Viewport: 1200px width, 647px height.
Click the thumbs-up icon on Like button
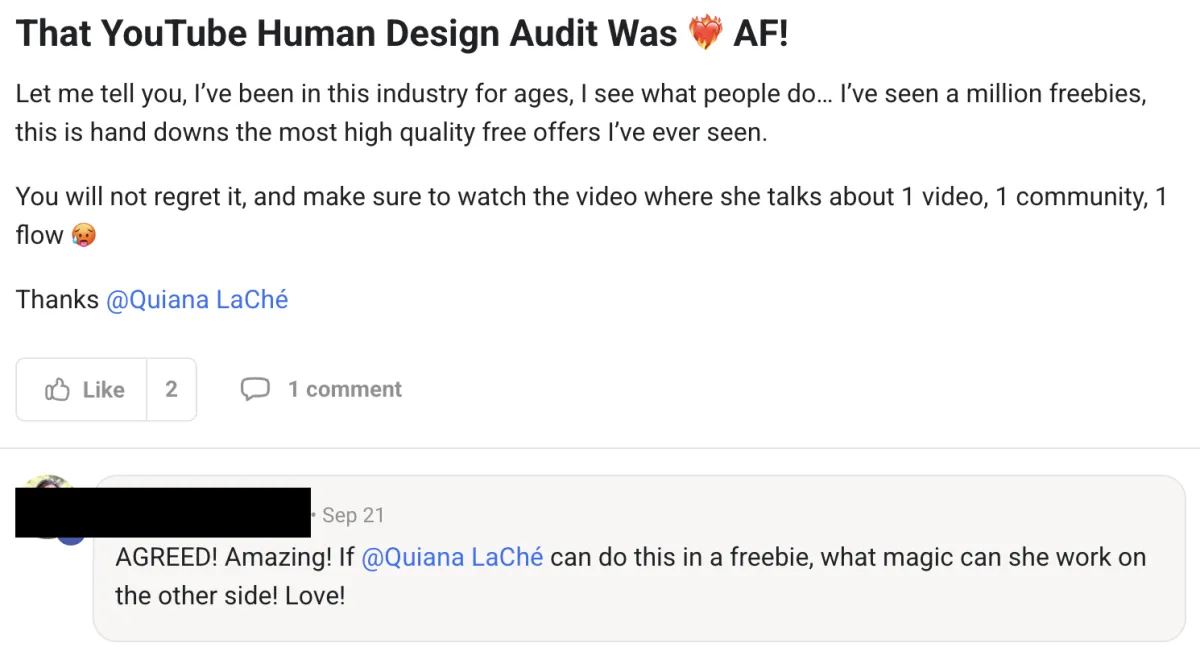click(57, 389)
